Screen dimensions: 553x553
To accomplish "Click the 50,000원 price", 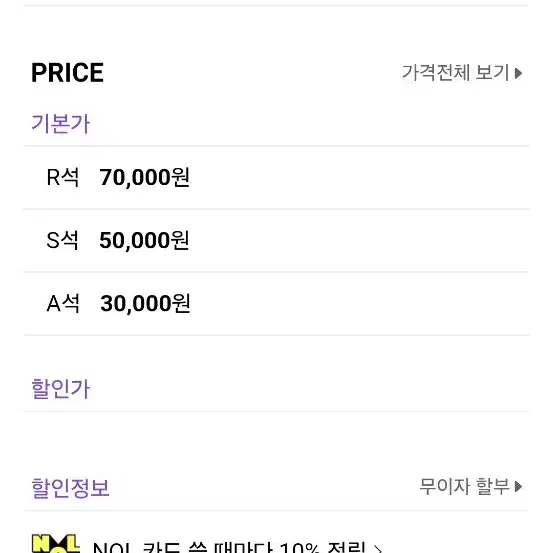I will (144, 240).
